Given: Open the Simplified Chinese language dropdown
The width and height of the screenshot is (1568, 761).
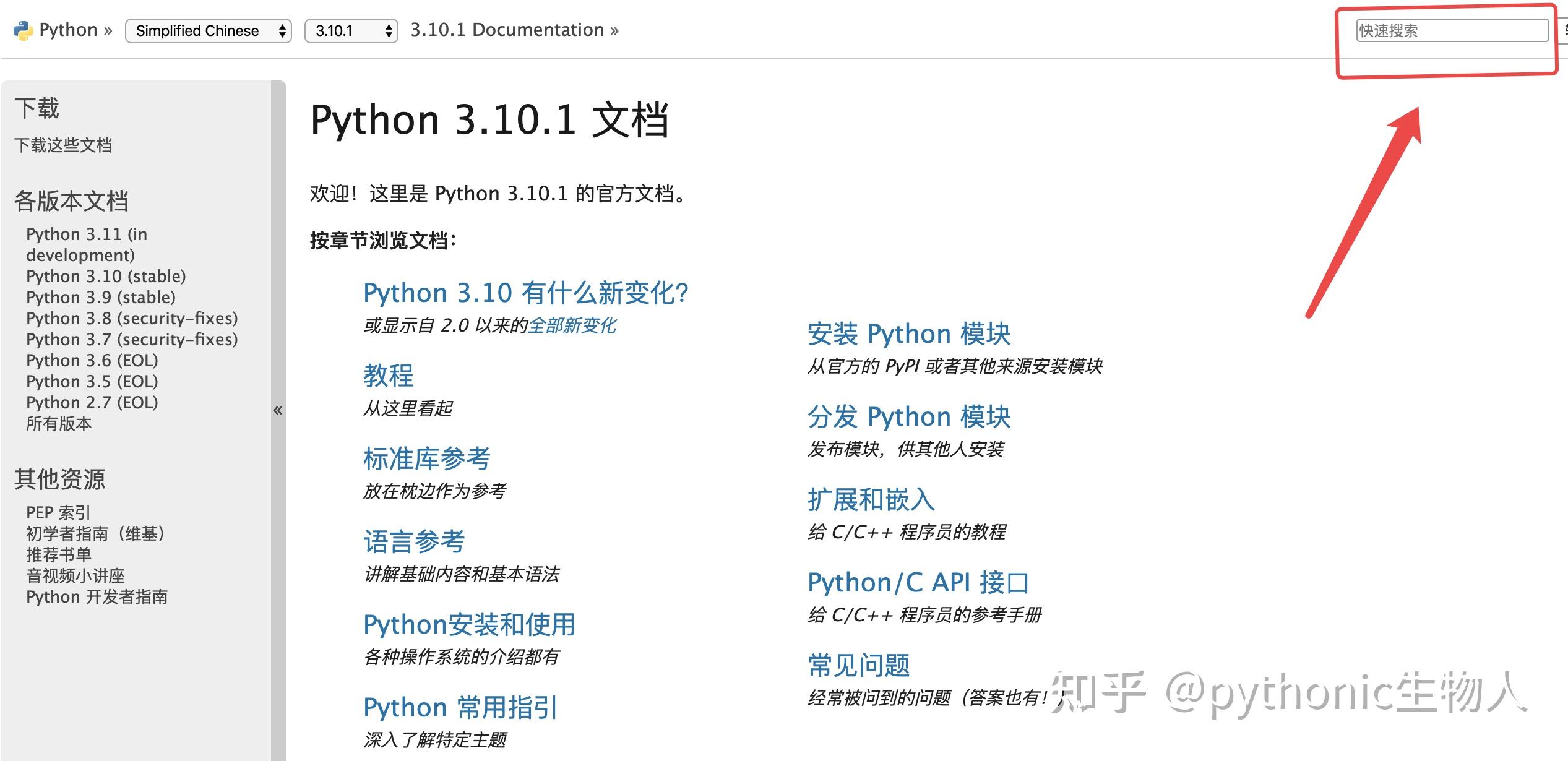Looking at the screenshot, I should click(x=207, y=30).
